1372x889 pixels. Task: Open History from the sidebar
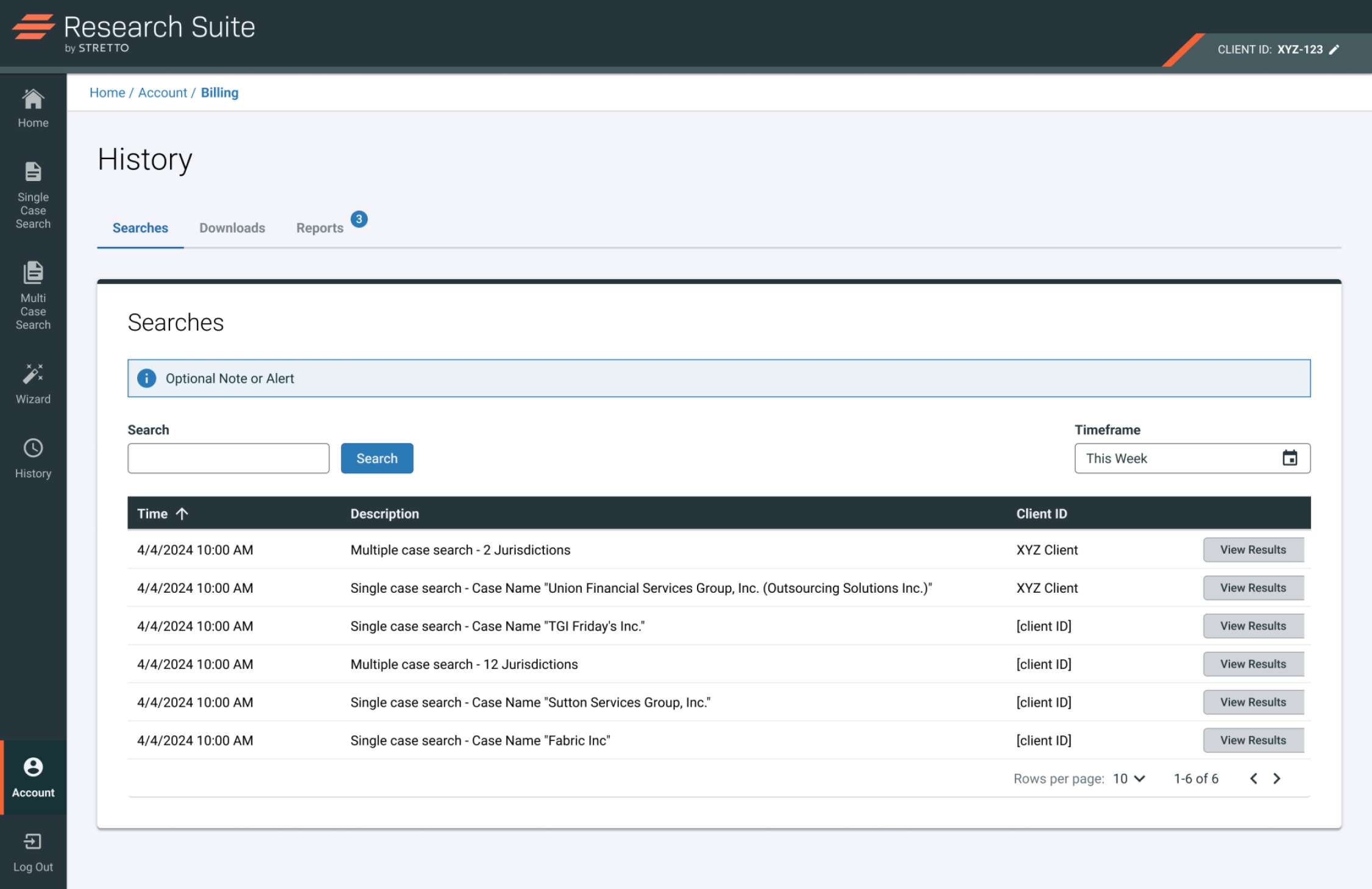pyautogui.click(x=33, y=449)
